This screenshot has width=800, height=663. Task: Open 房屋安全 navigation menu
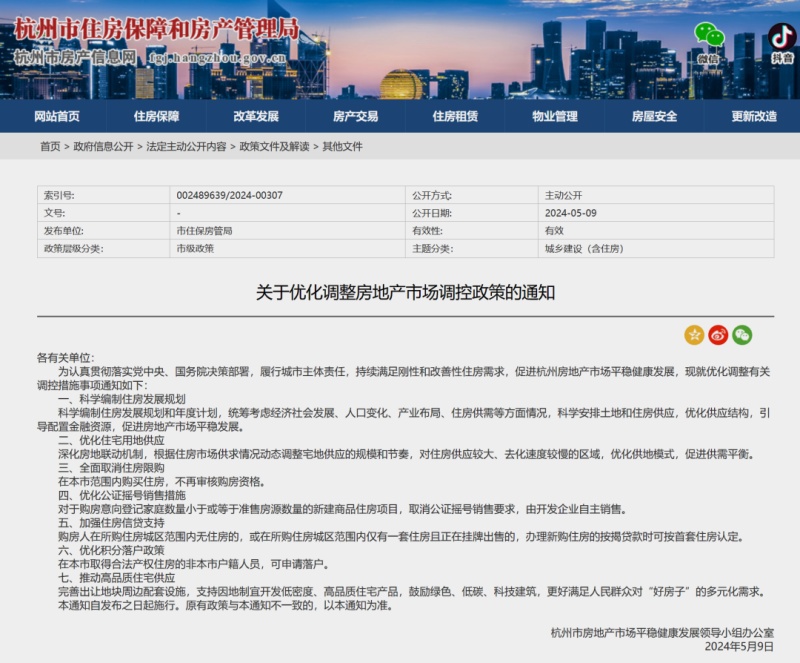pos(655,116)
